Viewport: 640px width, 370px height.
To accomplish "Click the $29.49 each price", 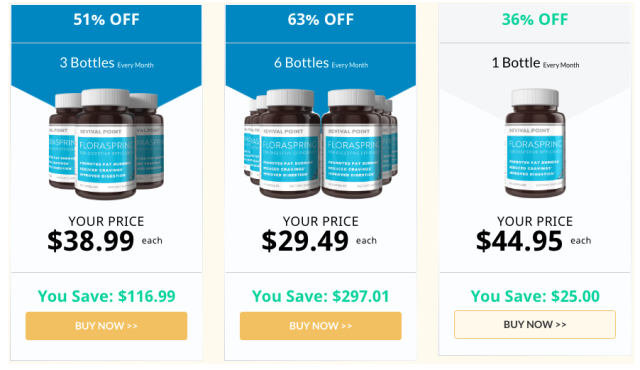I will (x=319, y=241).
